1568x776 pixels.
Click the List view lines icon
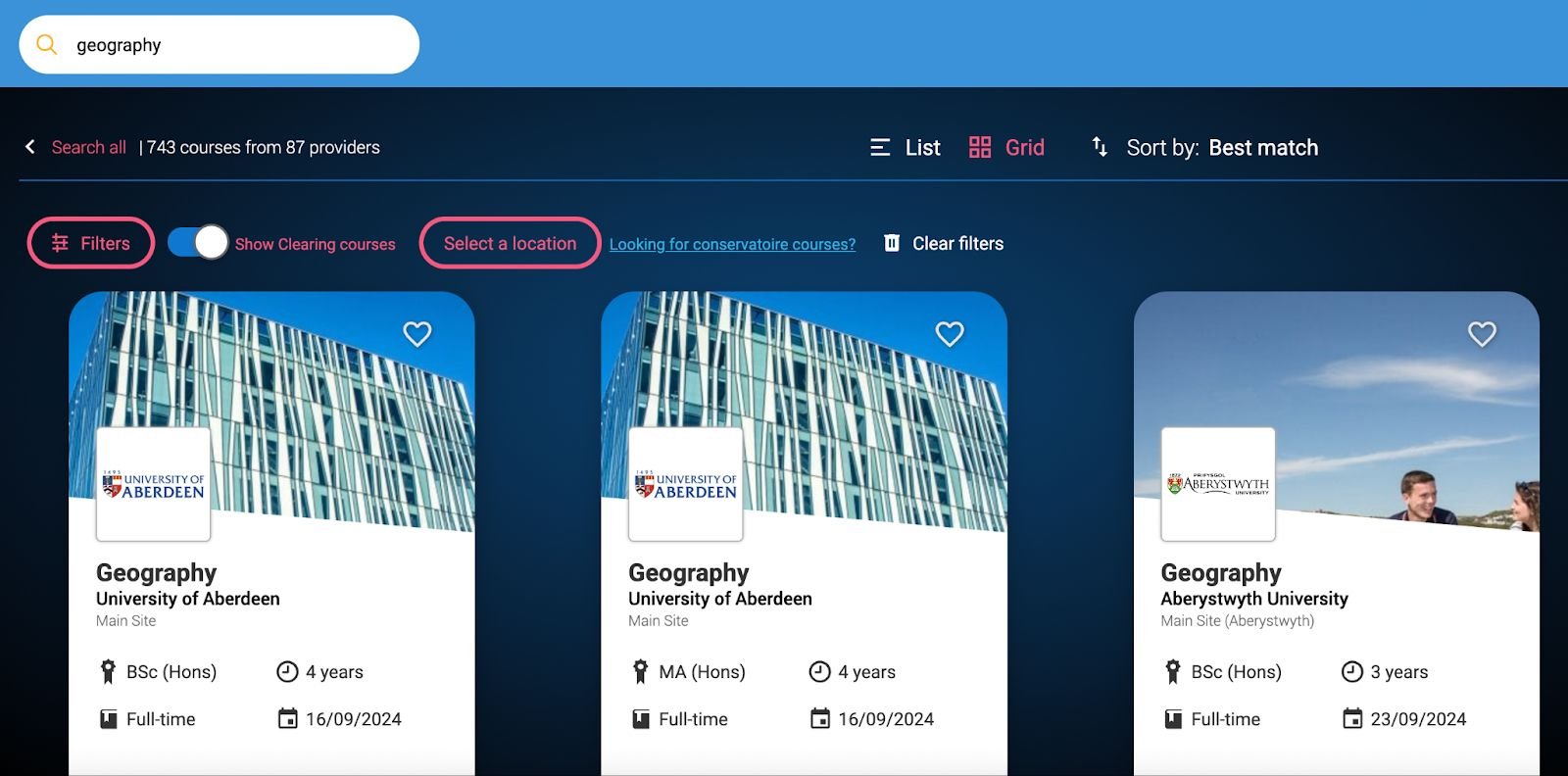tap(880, 147)
